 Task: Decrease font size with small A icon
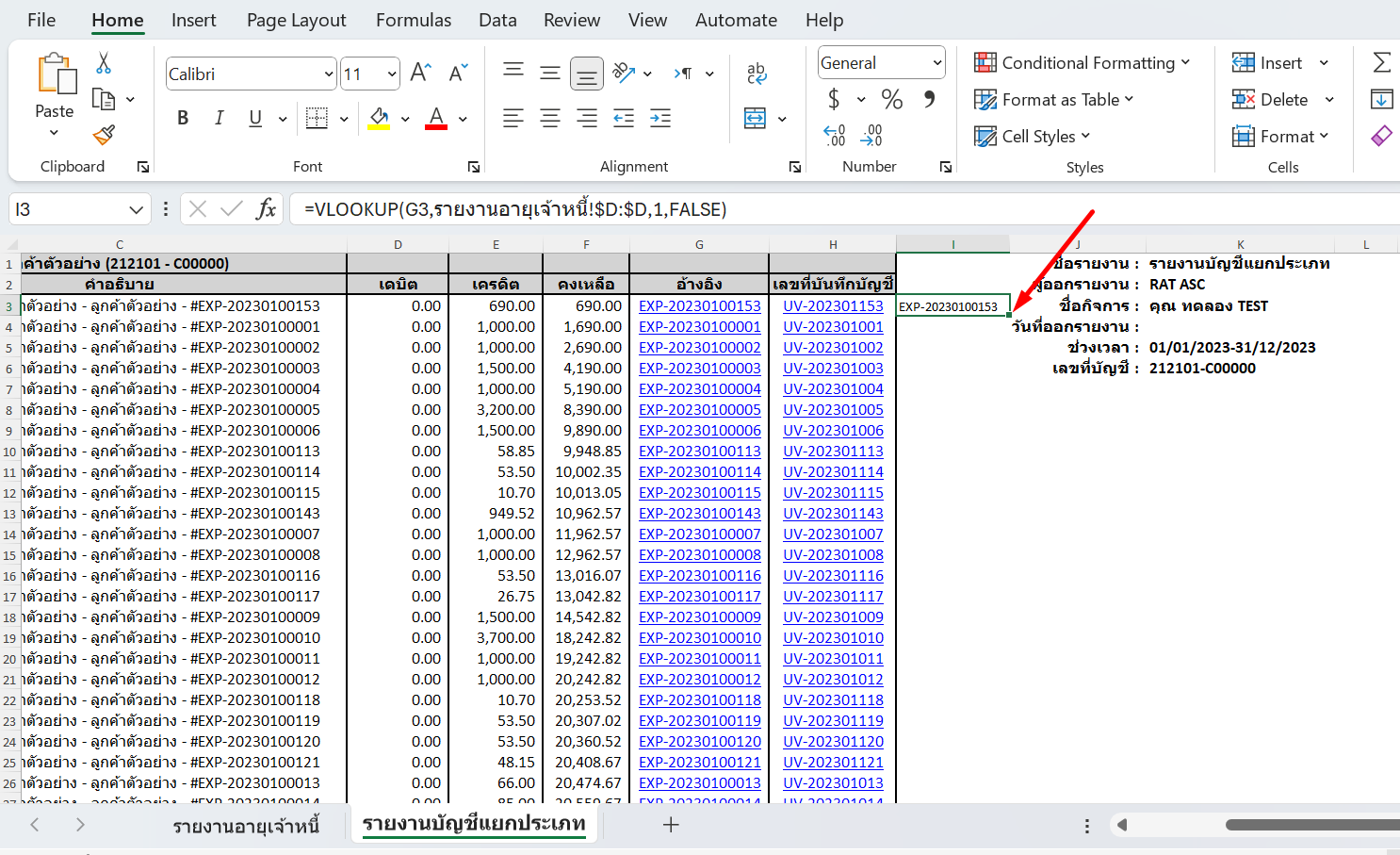click(458, 73)
